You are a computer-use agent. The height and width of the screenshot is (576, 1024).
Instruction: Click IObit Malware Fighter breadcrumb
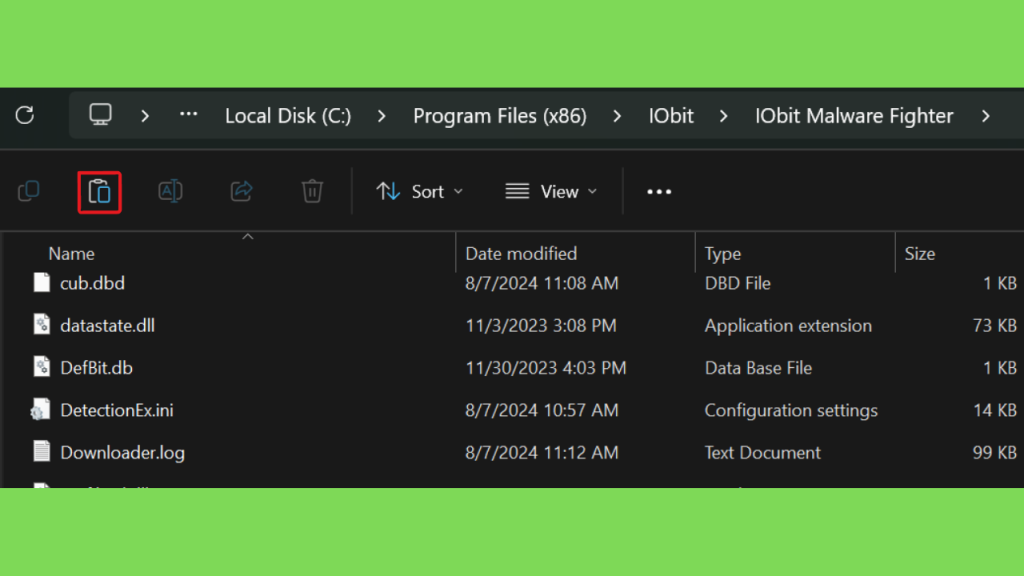tap(854, 116)
